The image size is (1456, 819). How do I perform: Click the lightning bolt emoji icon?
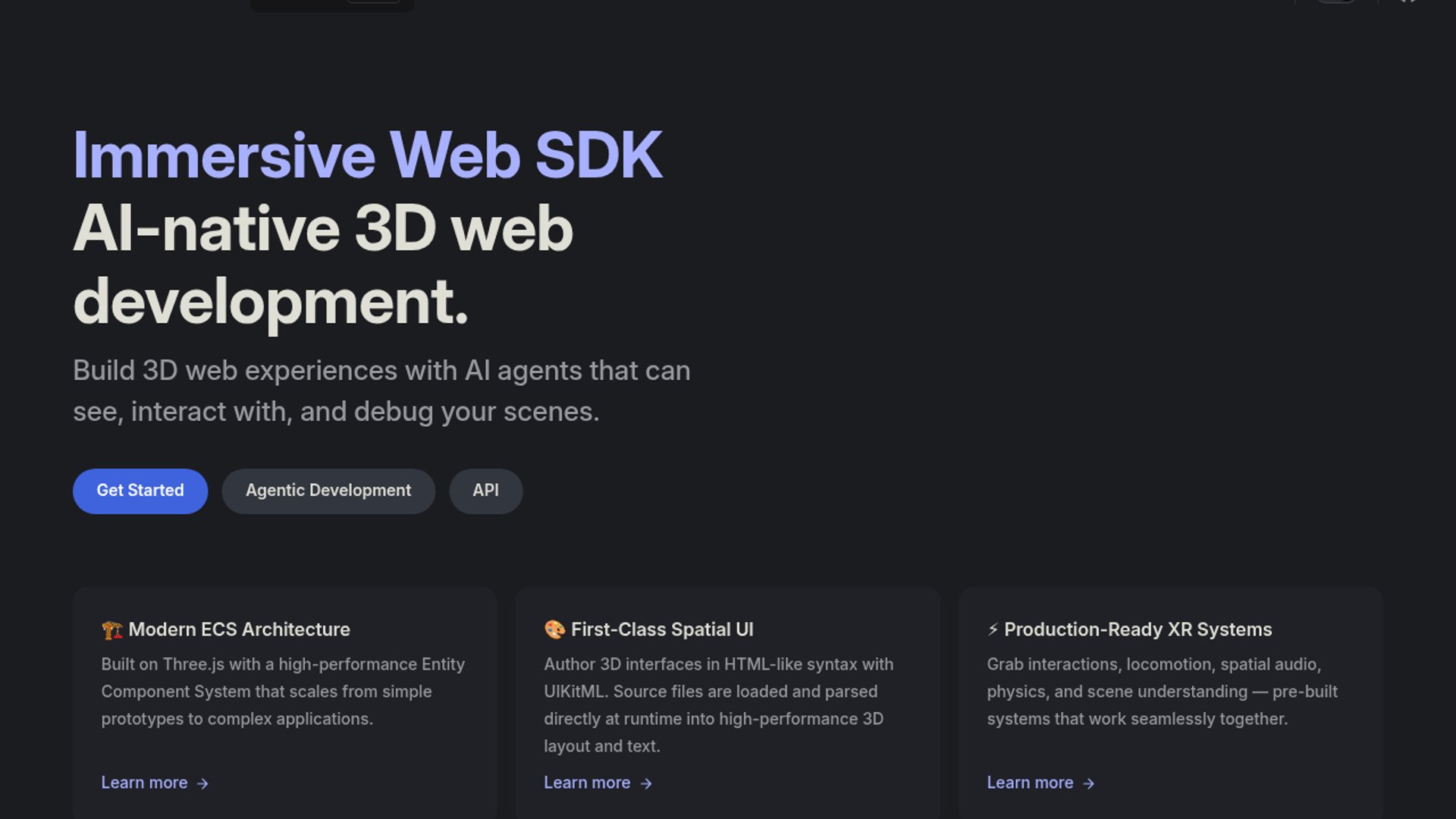993,629
